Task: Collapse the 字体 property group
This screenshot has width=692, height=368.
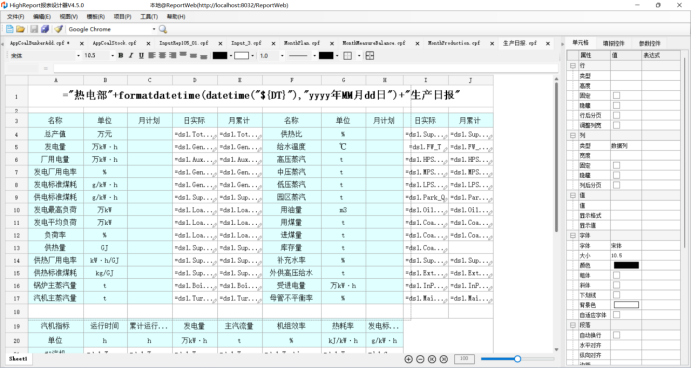Action: coord(572,236)
